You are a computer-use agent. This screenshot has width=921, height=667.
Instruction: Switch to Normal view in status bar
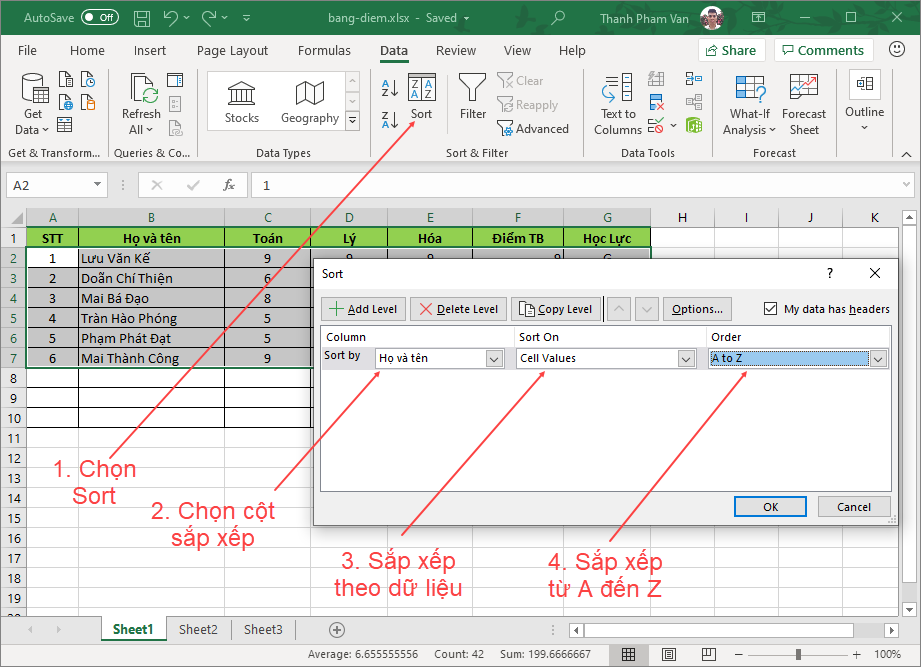[x=628, y=654]
